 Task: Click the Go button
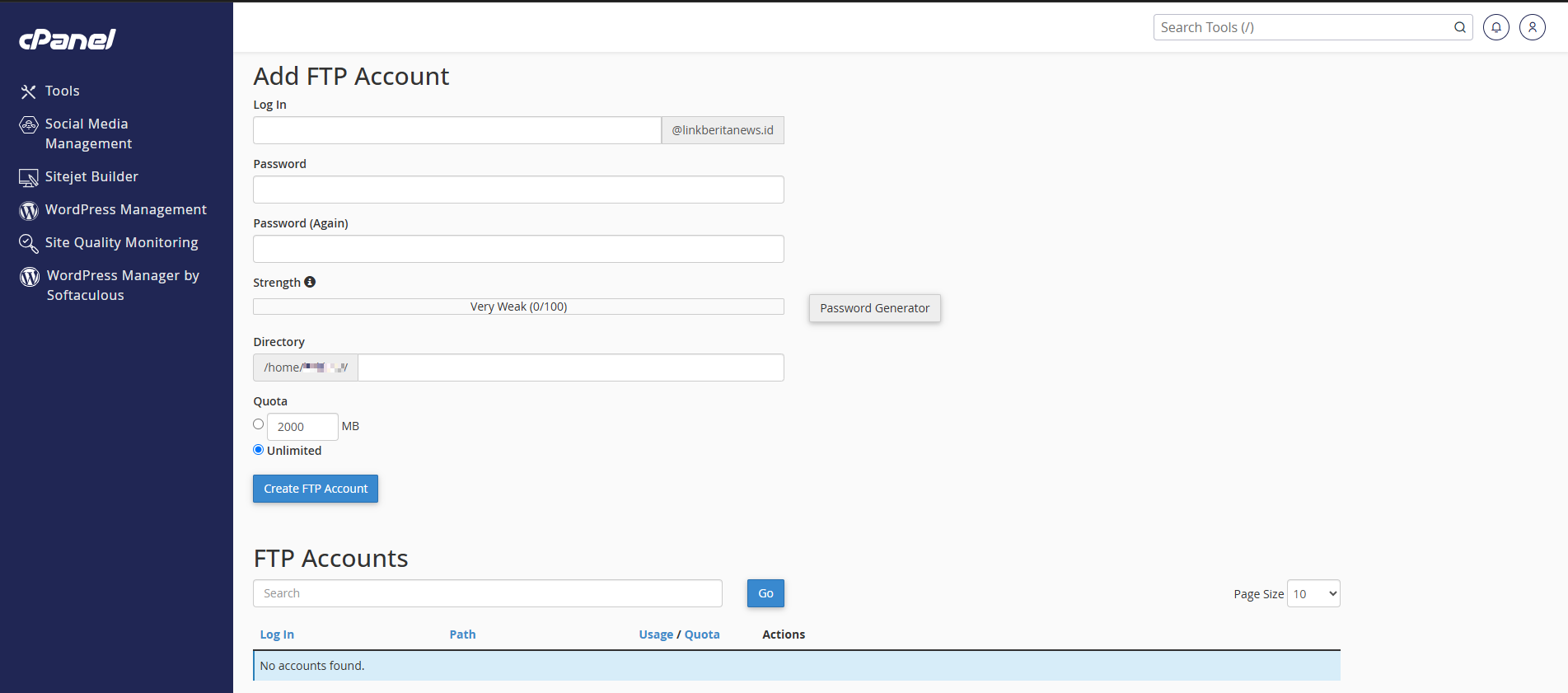(765, 593)
